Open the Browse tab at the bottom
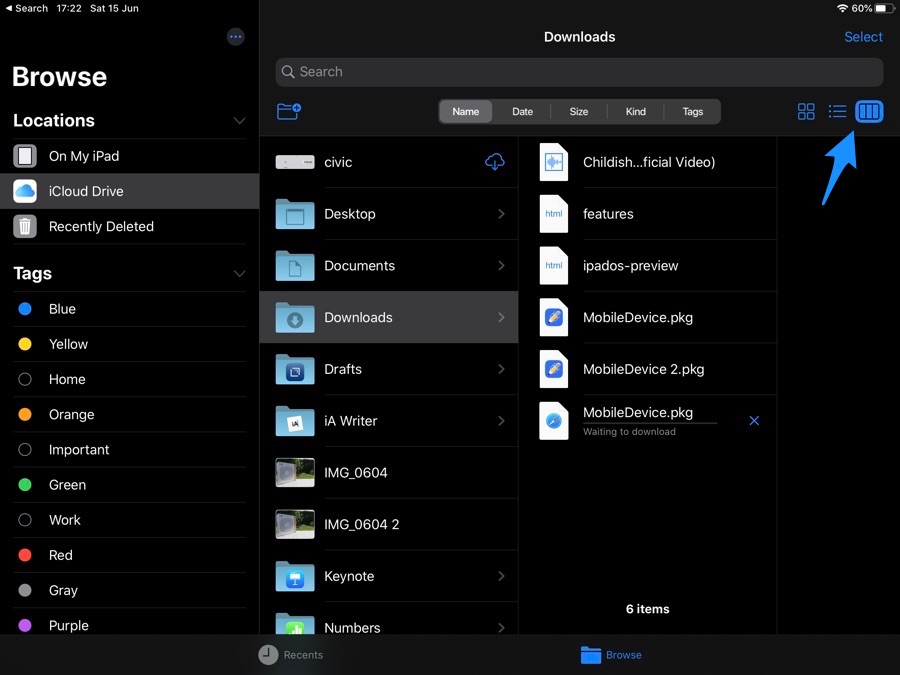The width and height of the screenshot is (900, 675). click(x=611, y=654)
